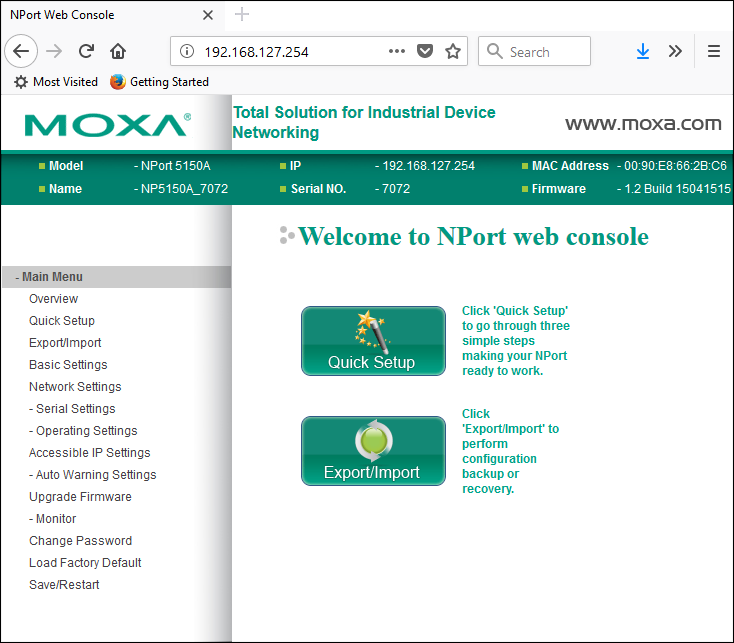The height and width of the screenshot is (643, 734).
Task: Select the NPort Web Console tab
Action: (x=112, y=15)
